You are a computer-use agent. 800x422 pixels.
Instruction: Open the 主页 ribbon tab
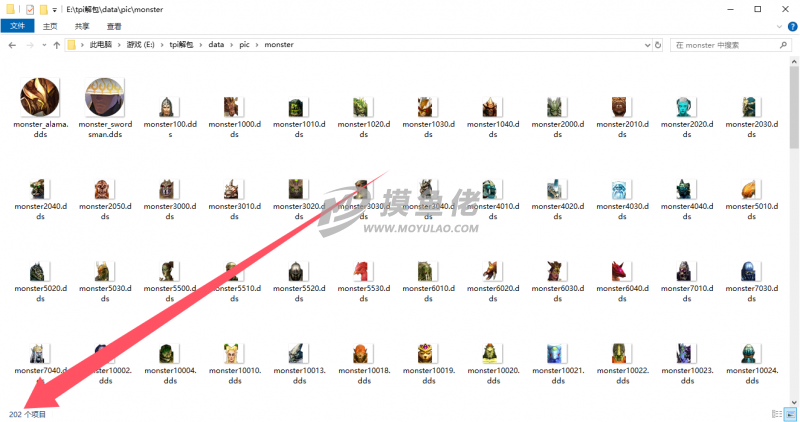coord(50,27)
